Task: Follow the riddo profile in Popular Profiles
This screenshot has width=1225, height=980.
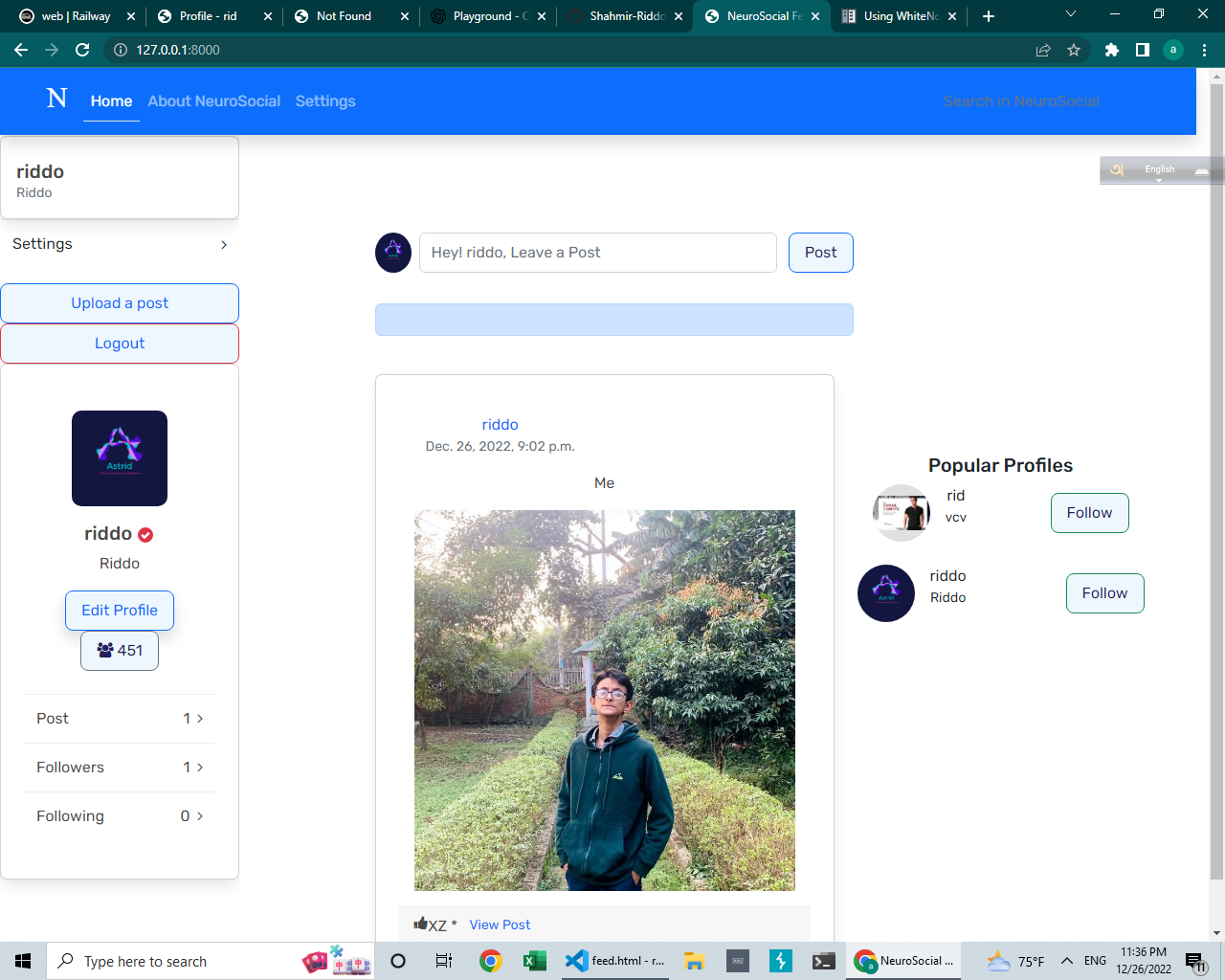Action: [x=1105, y=593]
